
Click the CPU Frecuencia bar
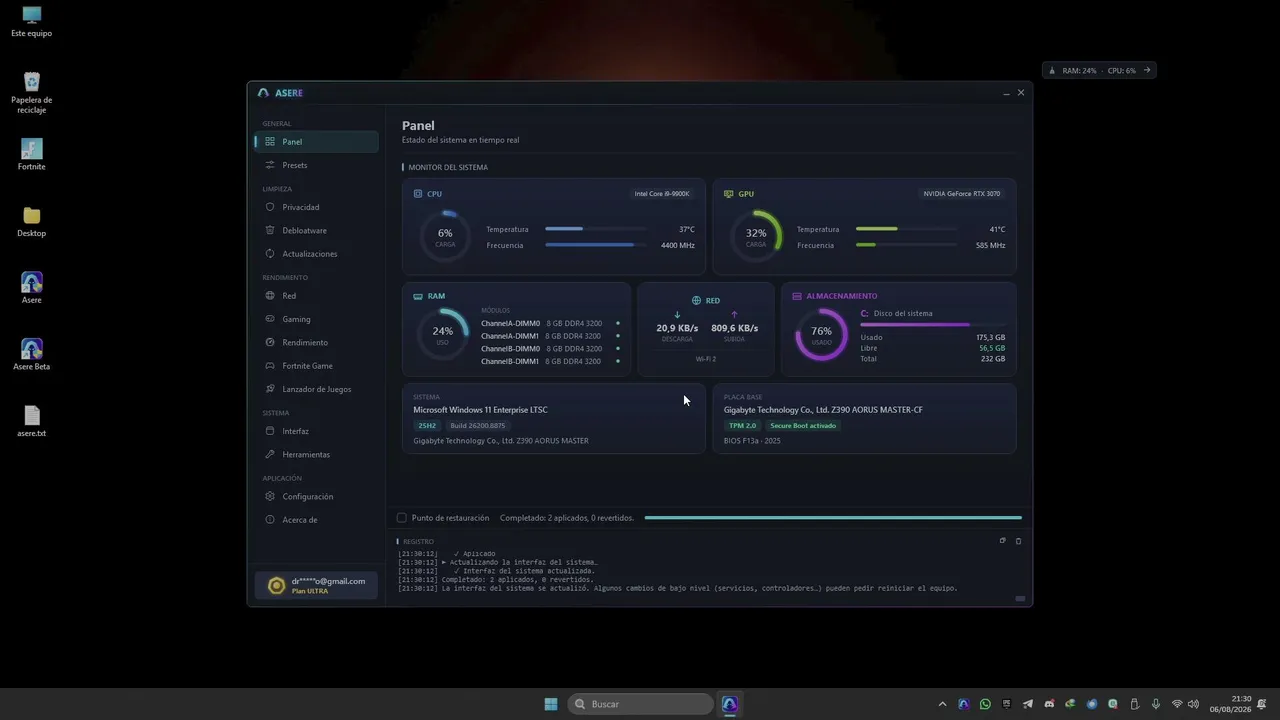595,245
